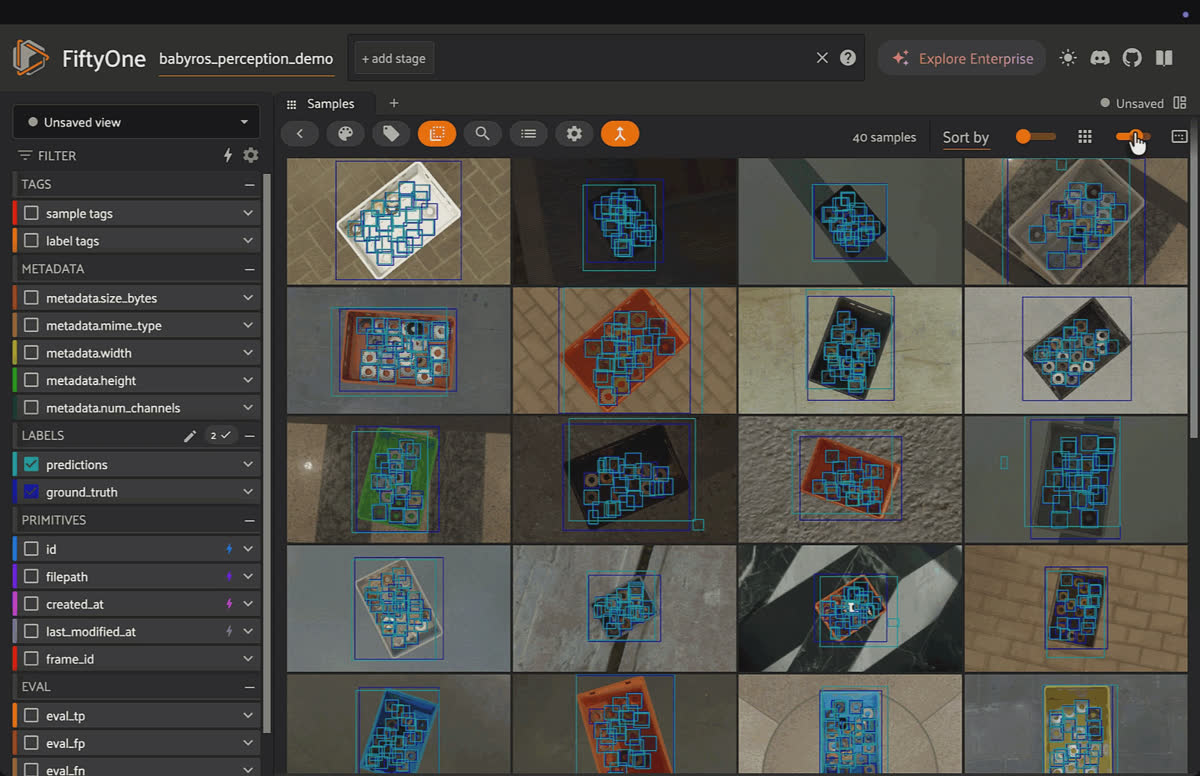1200x776 pixels.
Task: Check the eval_tp checkbox
Action: pos(31,716)
